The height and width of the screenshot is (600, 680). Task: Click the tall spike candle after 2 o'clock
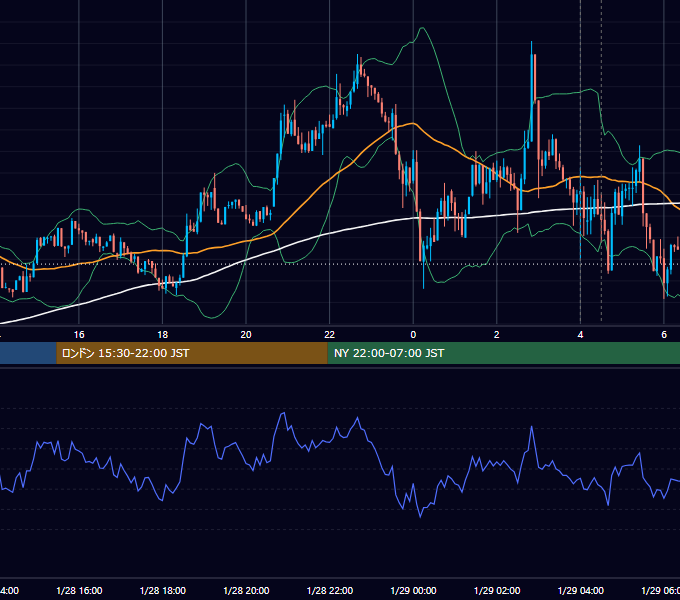[x=532, y=91]
